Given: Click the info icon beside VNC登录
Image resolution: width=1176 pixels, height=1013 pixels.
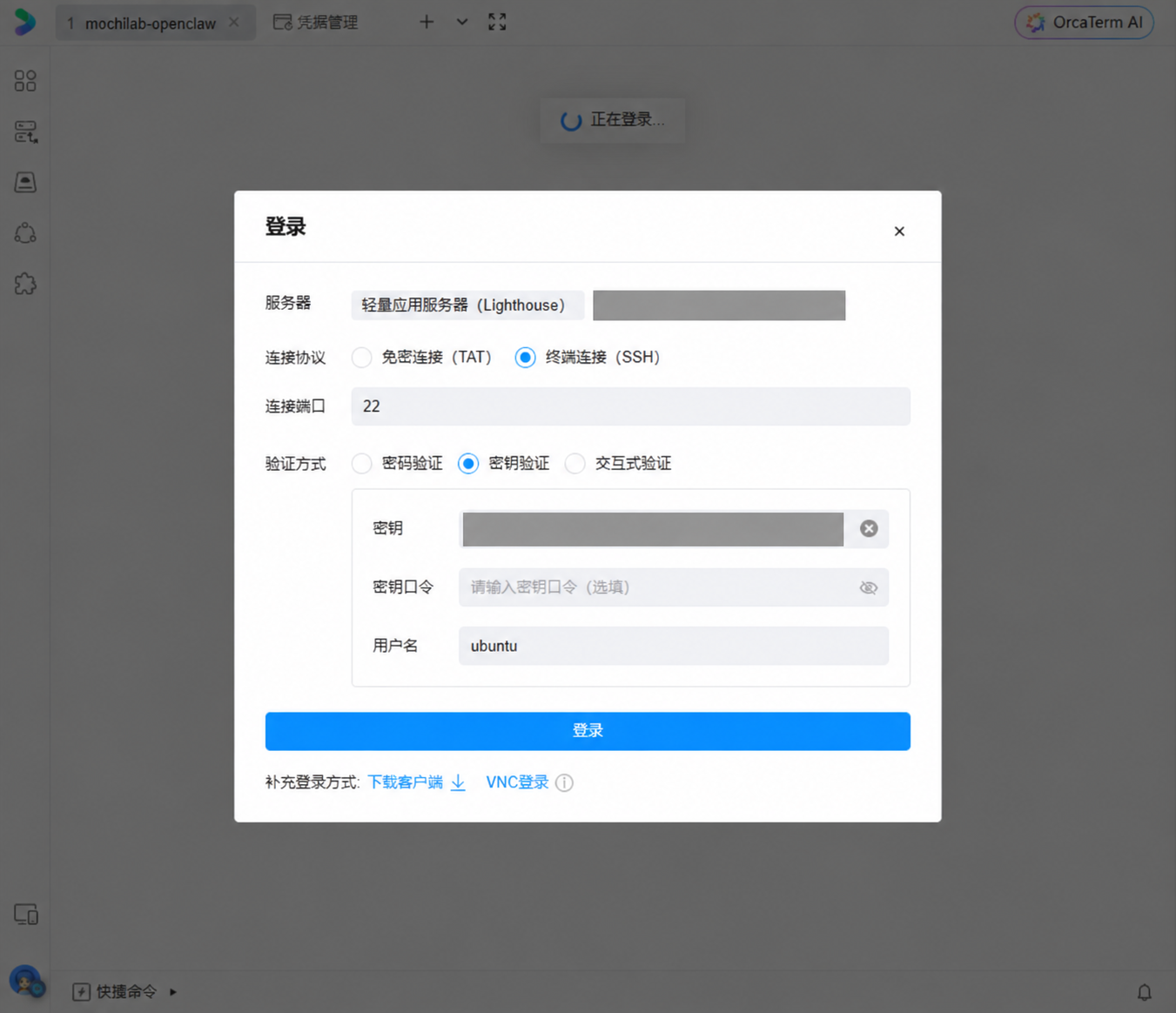Looking at the screenshot, I should 564,782.
